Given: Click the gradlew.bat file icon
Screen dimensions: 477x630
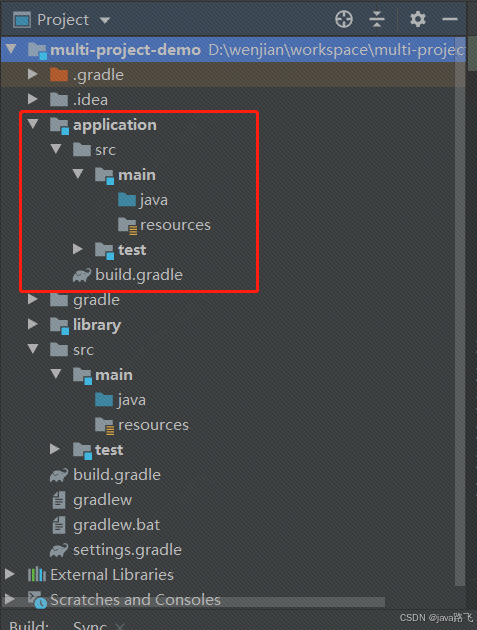Looking at the screenshot, I should pyautogui.click(x=59, y=525).
